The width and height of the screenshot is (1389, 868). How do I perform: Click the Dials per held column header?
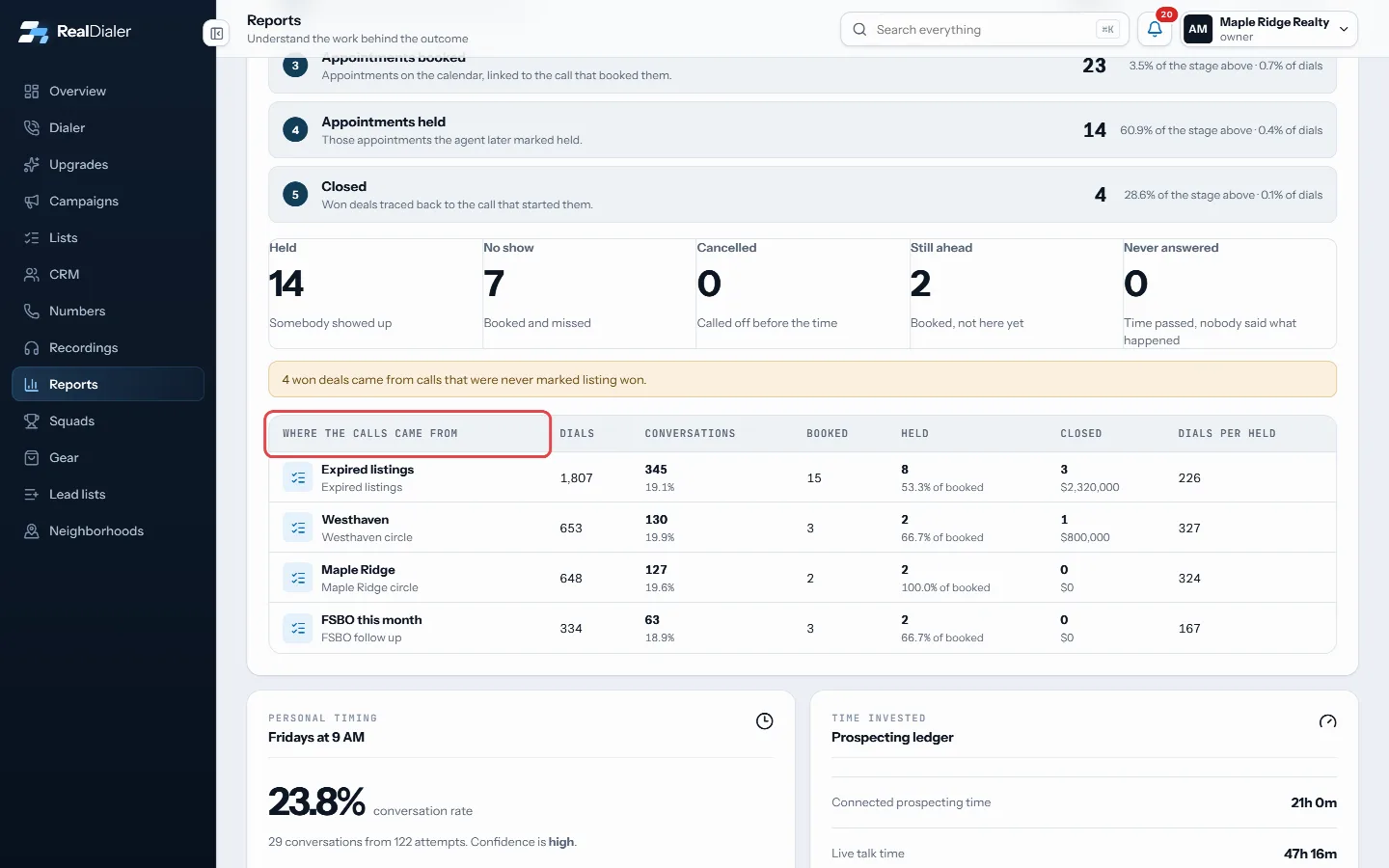[1227, 434]
